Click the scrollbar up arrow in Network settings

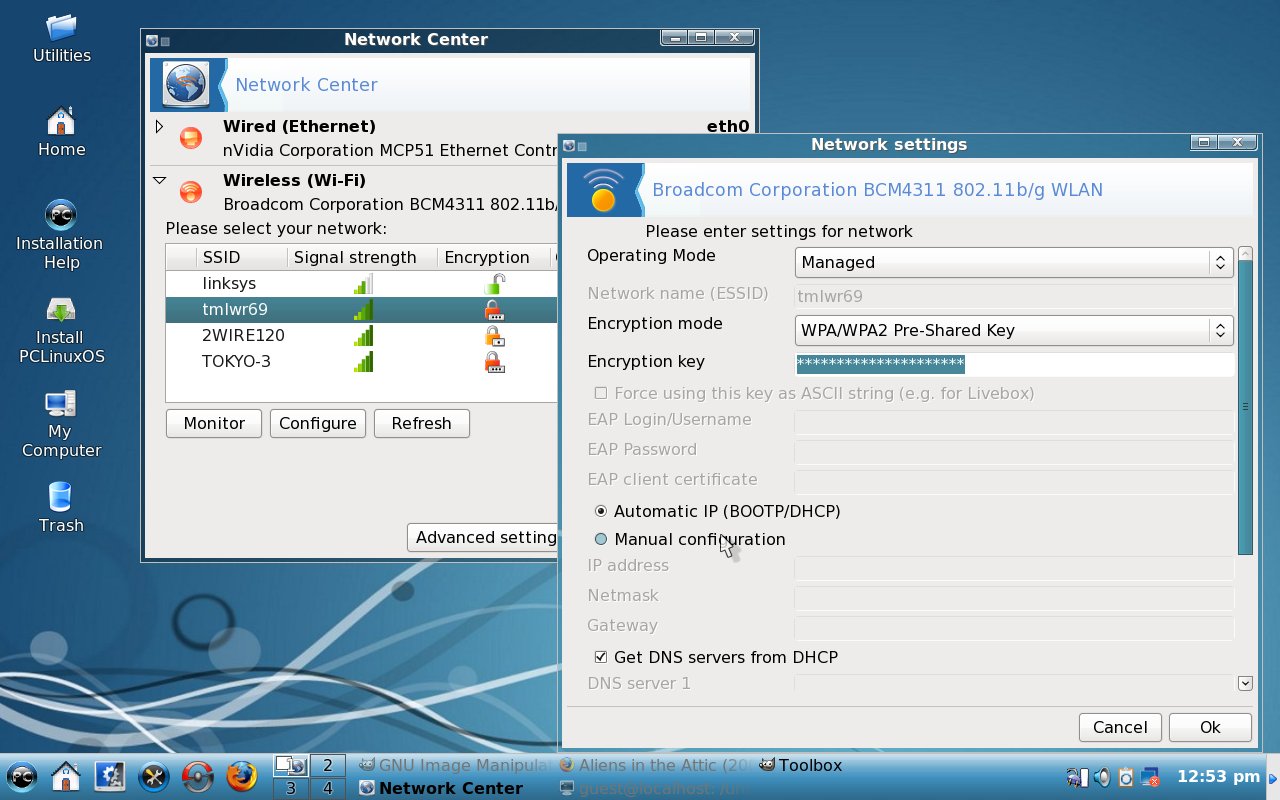point(1245,254)
